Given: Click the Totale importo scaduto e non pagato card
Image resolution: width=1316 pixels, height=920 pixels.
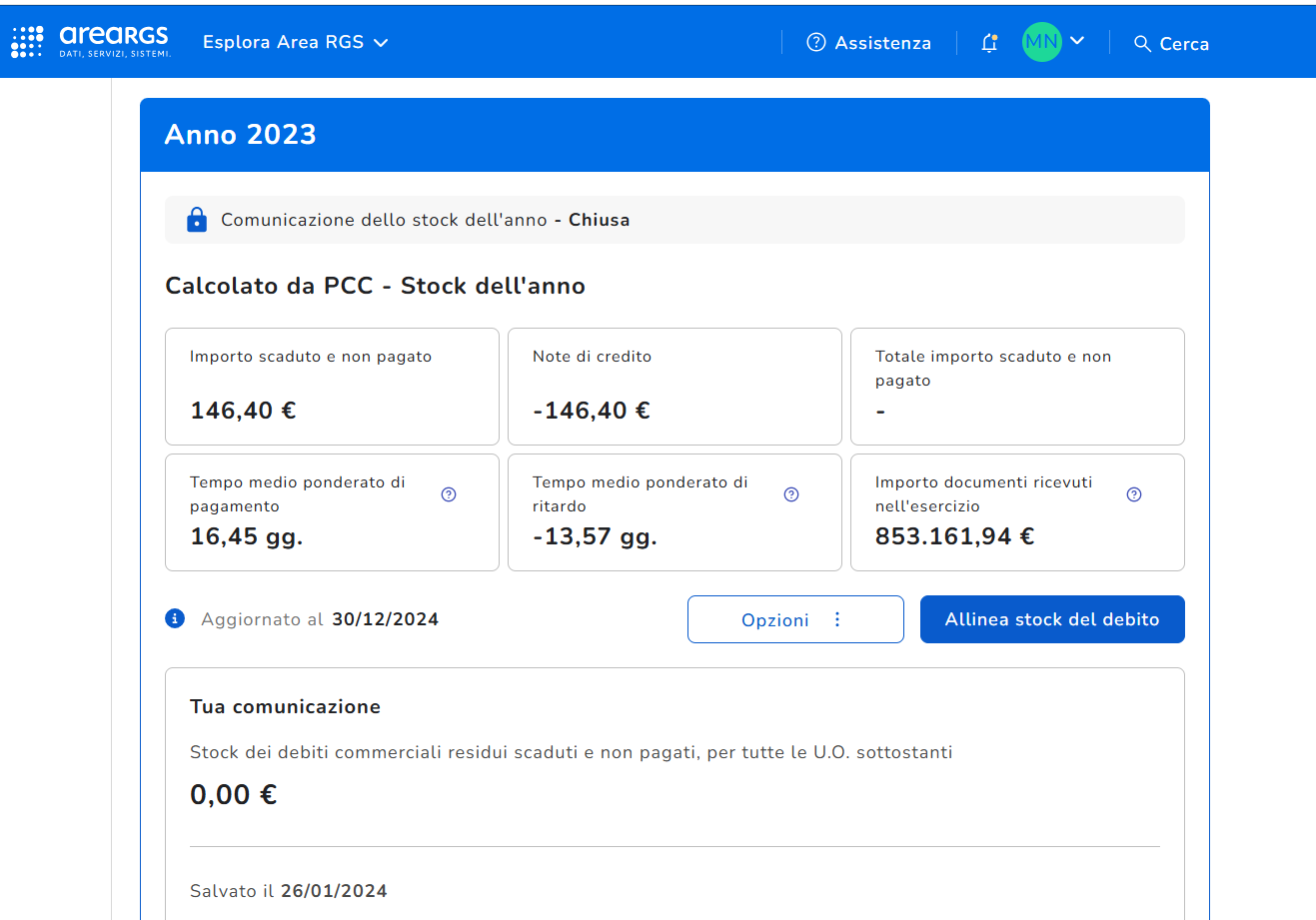Looking at the screenshot, I should pos(1017,387).
